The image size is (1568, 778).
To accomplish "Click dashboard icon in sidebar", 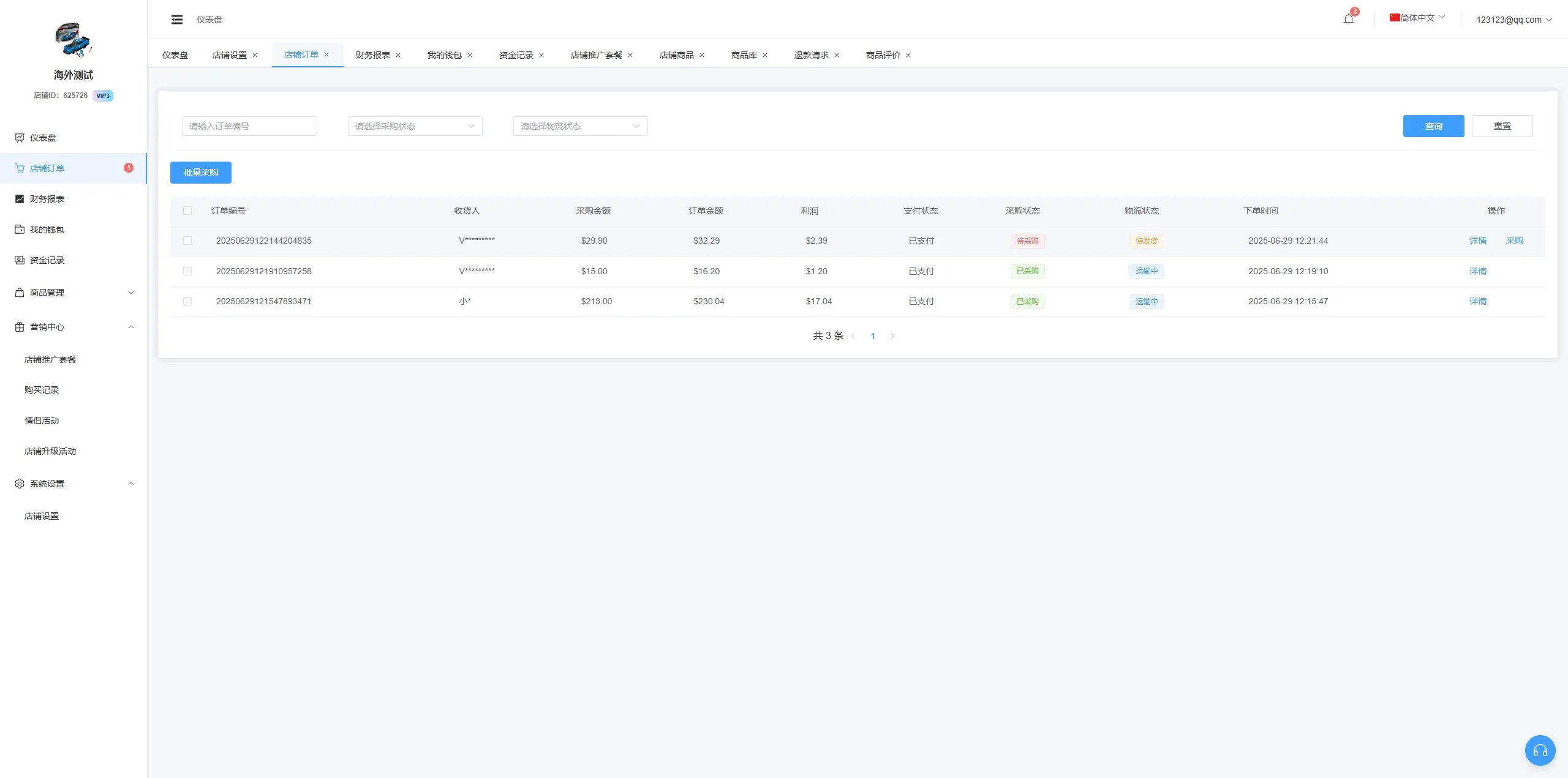I will [20, 138].
